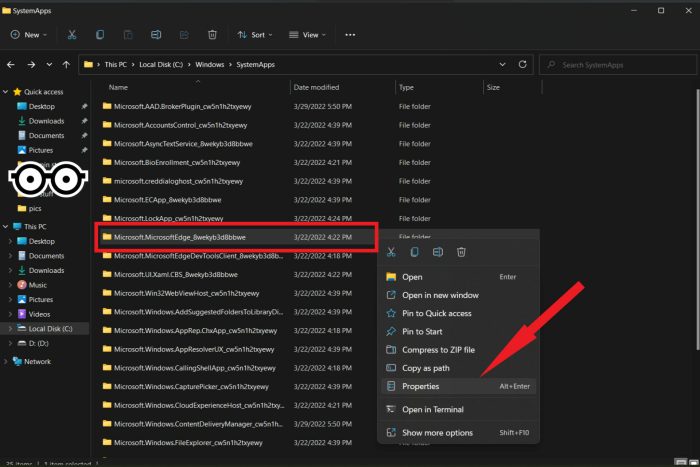Click the Delete trash icon in the top toolbar
Screen dimensions: 700x467
pyautogui.click(x=212, y=35)
